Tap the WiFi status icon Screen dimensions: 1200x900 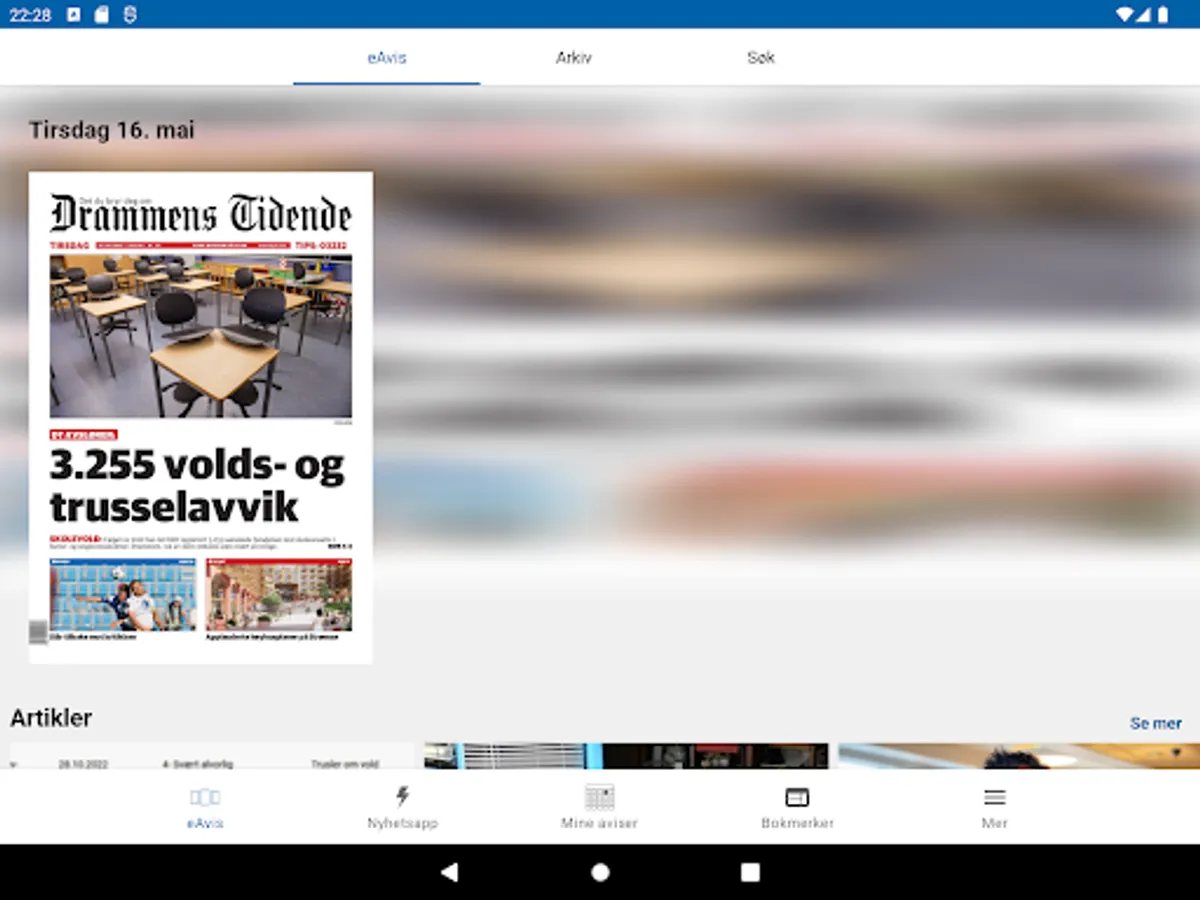coord(1125,15)
